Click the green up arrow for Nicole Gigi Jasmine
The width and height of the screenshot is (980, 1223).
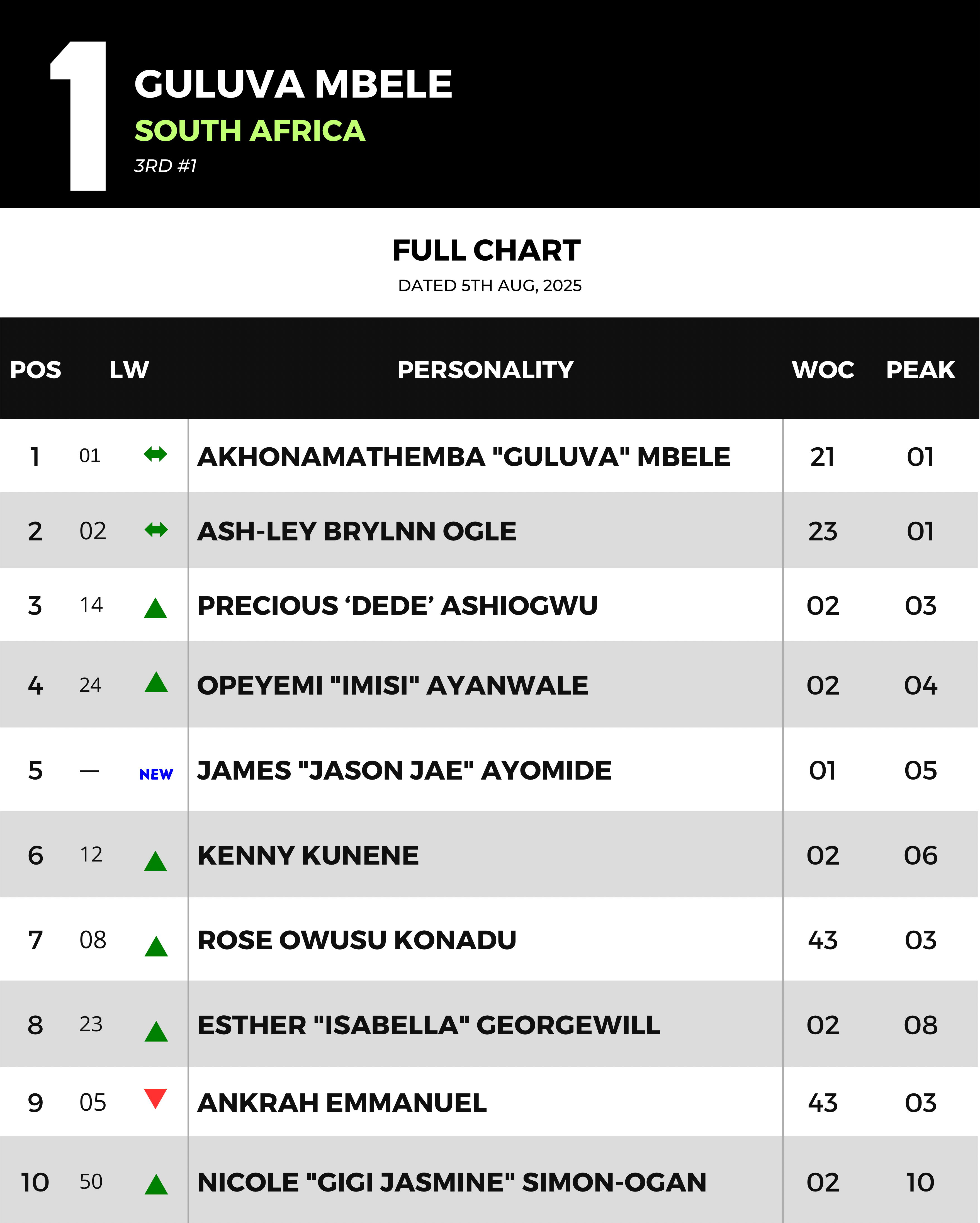156,1185
